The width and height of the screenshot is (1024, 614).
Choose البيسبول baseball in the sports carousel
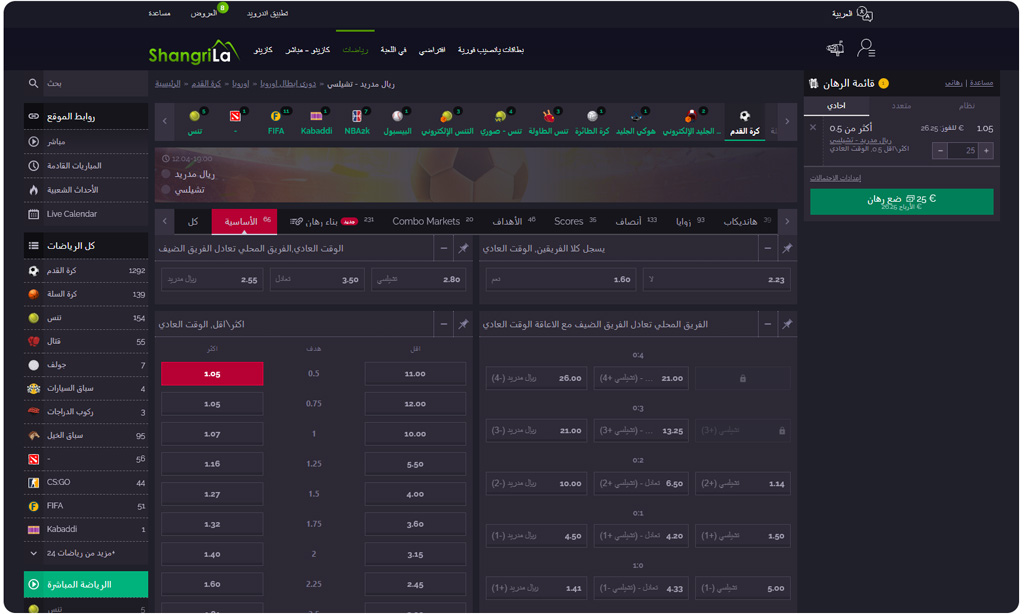[x=397, y=122]
